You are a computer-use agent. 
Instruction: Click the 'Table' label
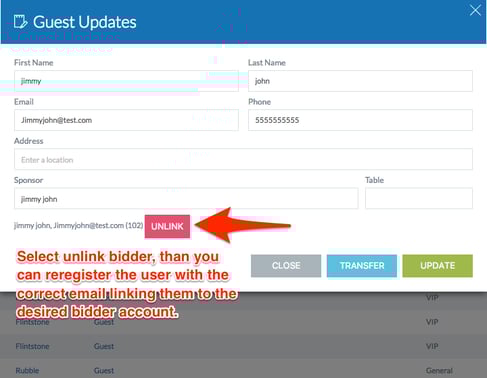374,180
